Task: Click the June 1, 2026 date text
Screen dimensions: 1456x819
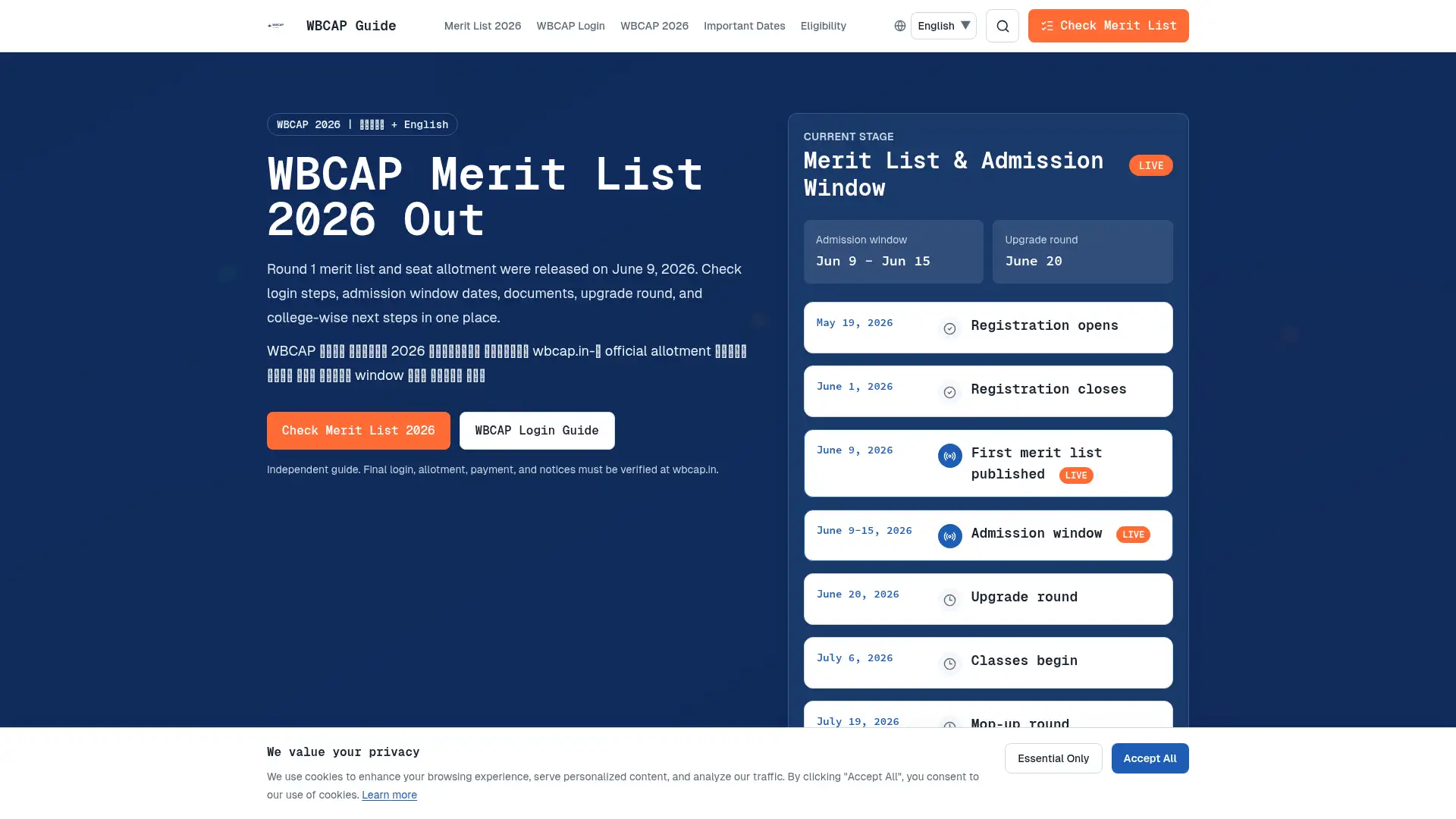Action: [854, 386]
